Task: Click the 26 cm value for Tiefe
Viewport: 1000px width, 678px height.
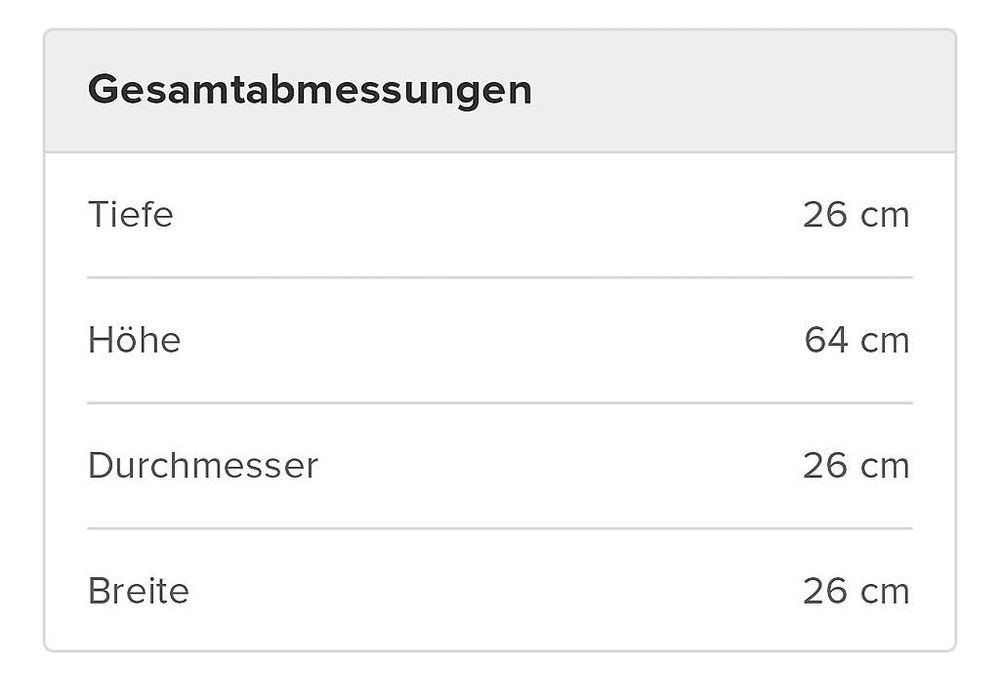Action: coord(857,214)
